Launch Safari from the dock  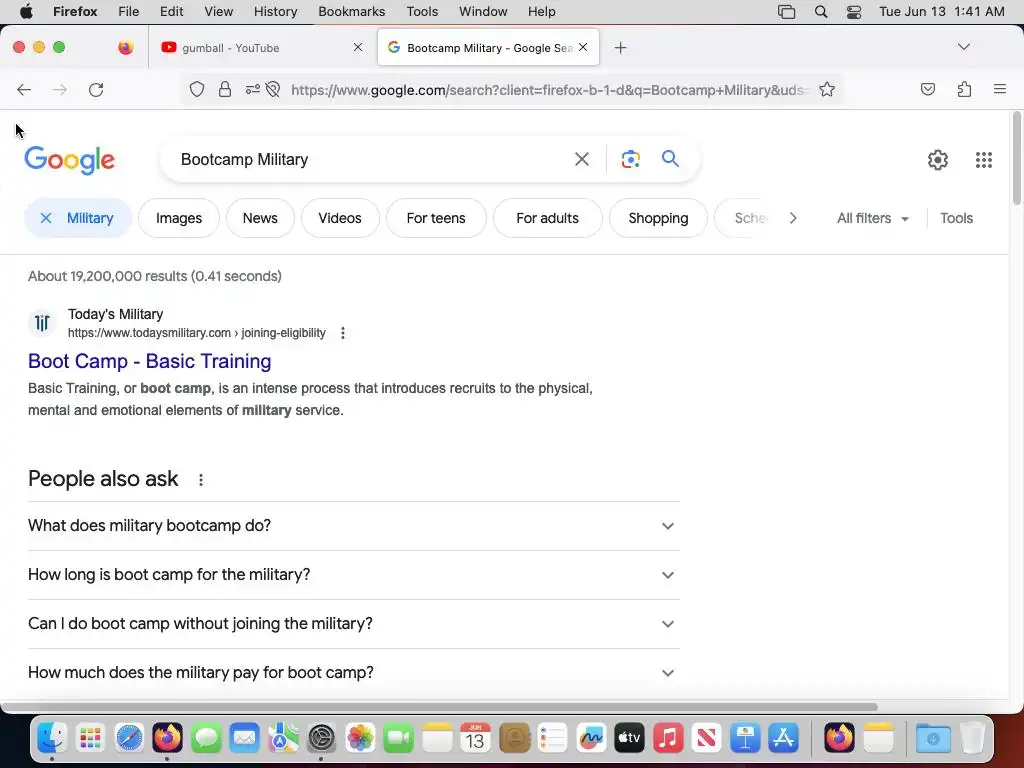[x=129, y=739]
